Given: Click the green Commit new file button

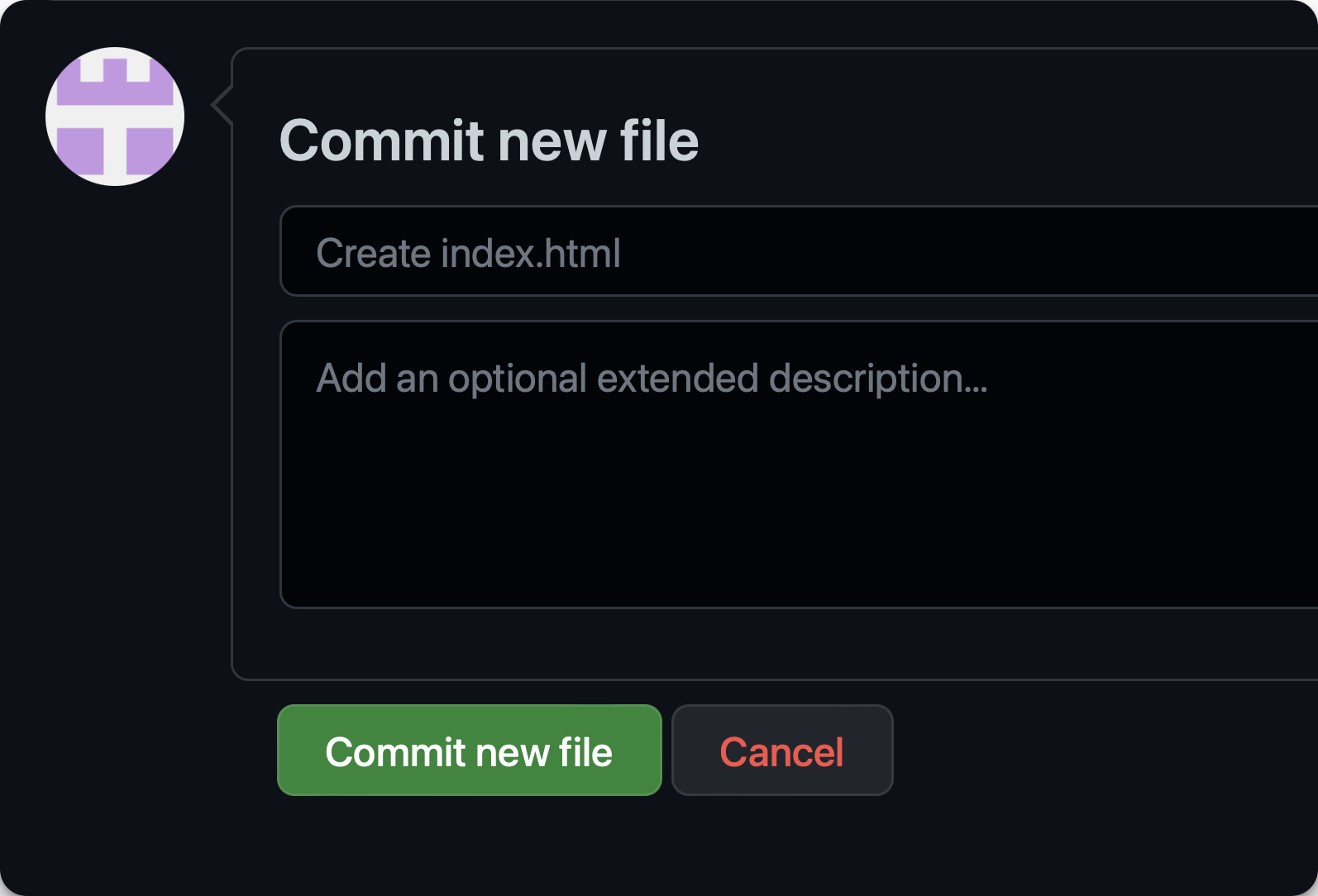Looking at the screenshot, I should [x=469, y=751].
